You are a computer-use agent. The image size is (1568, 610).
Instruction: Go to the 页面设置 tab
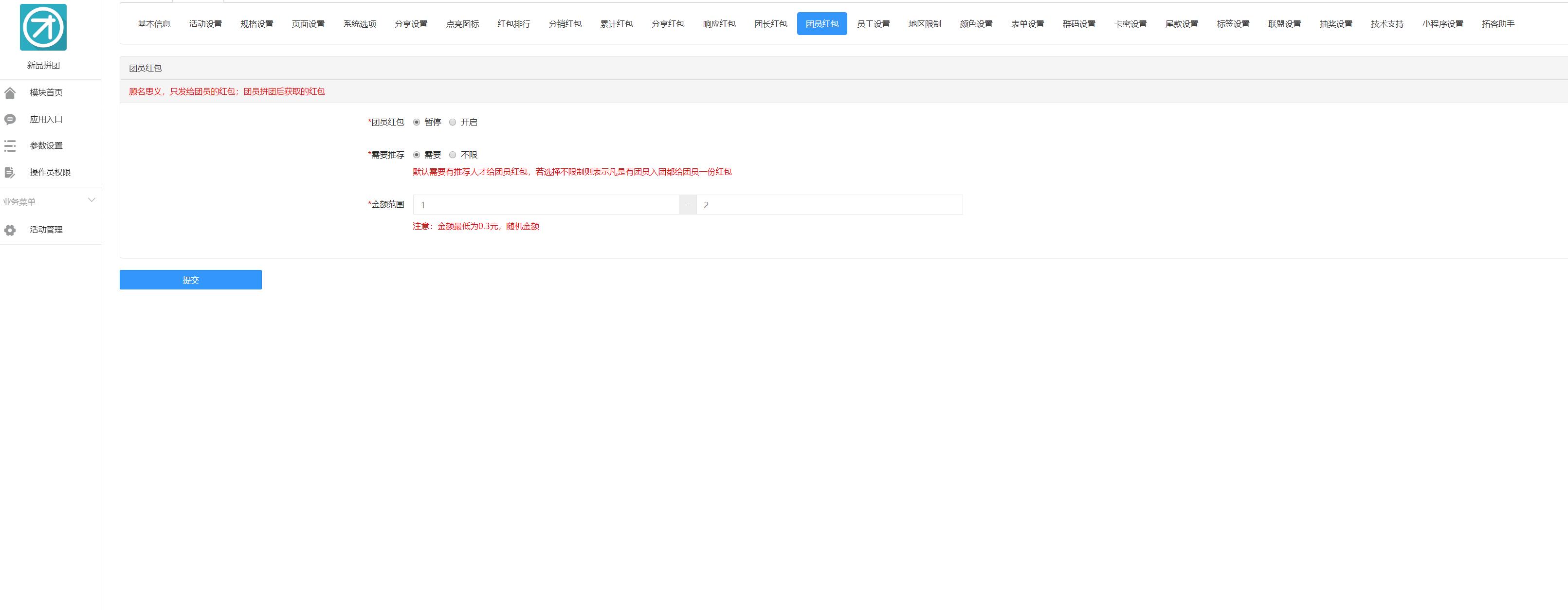pyautogui.click(x=308, y=24)
